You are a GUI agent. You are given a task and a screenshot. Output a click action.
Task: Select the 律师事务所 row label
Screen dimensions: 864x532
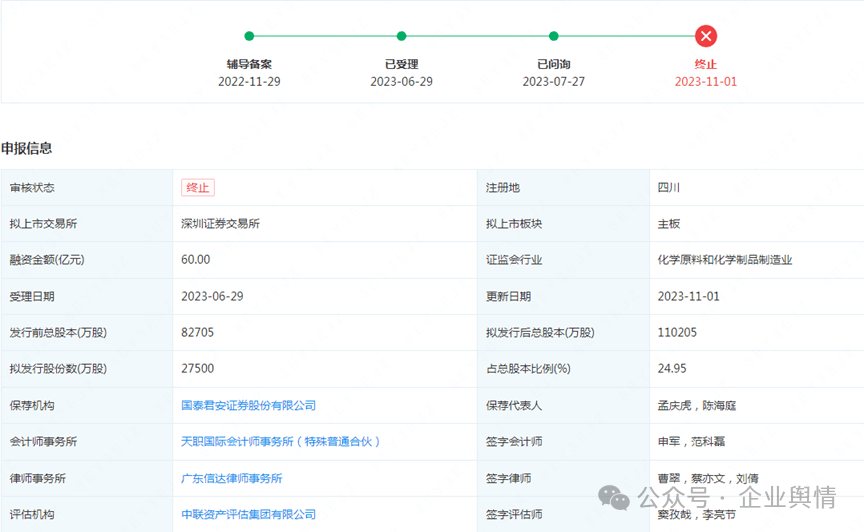click(x=37, y=479)
